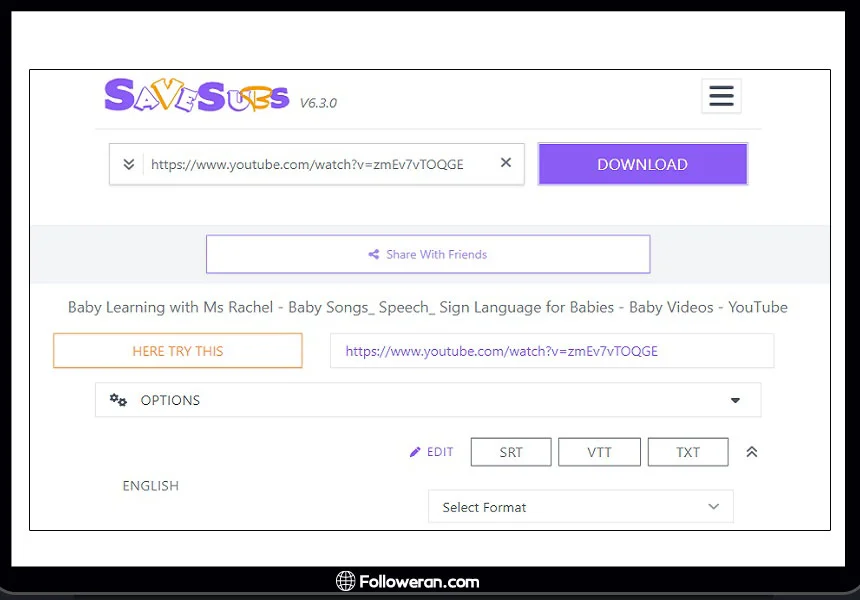
Task: Select the TXT subtitle format
Action: [688, 452]
